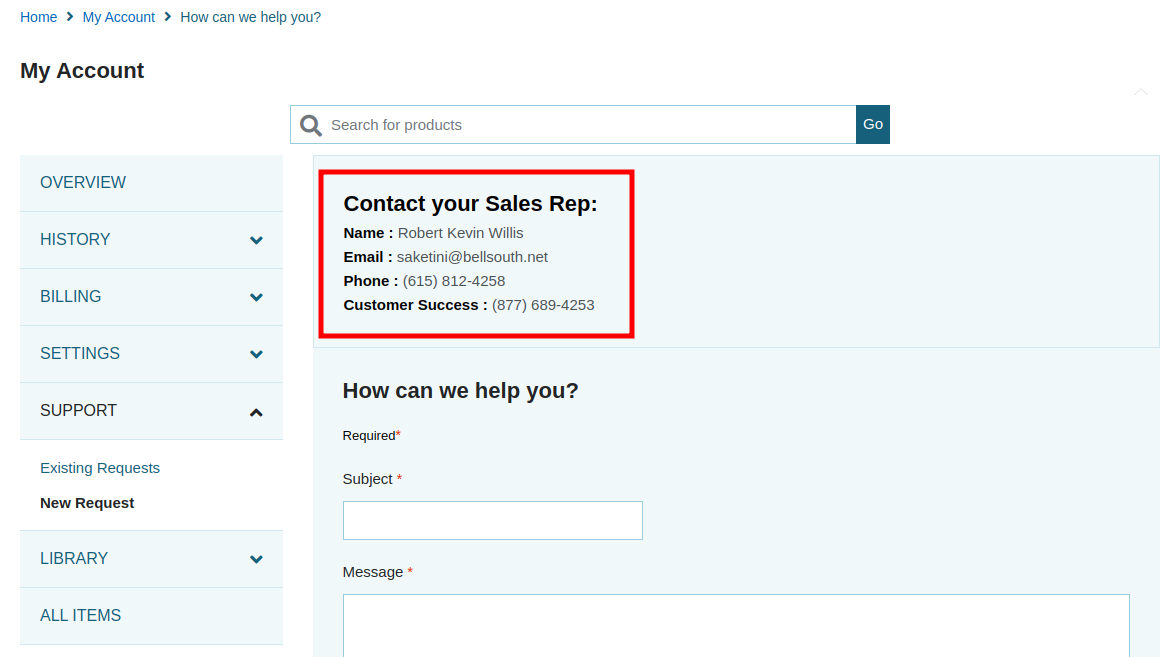The height and width of the screenshot is (657, 1167).
Task: Click the magnifying glass search icon
Action: tap(311, 125)
